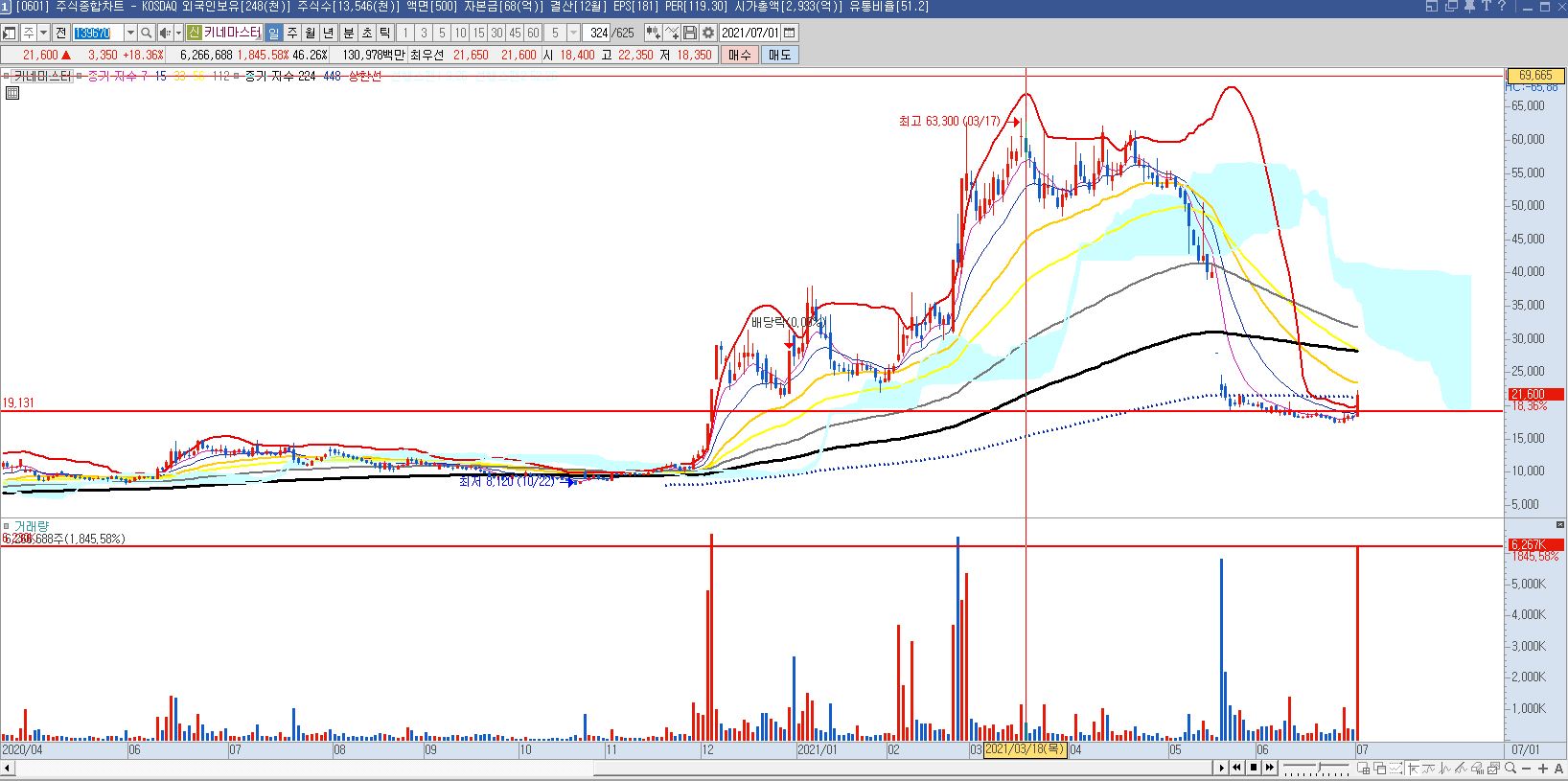Click the 최우선 label in quote bar
Screen dimensions: 1568x781
[x=427, y=55]
